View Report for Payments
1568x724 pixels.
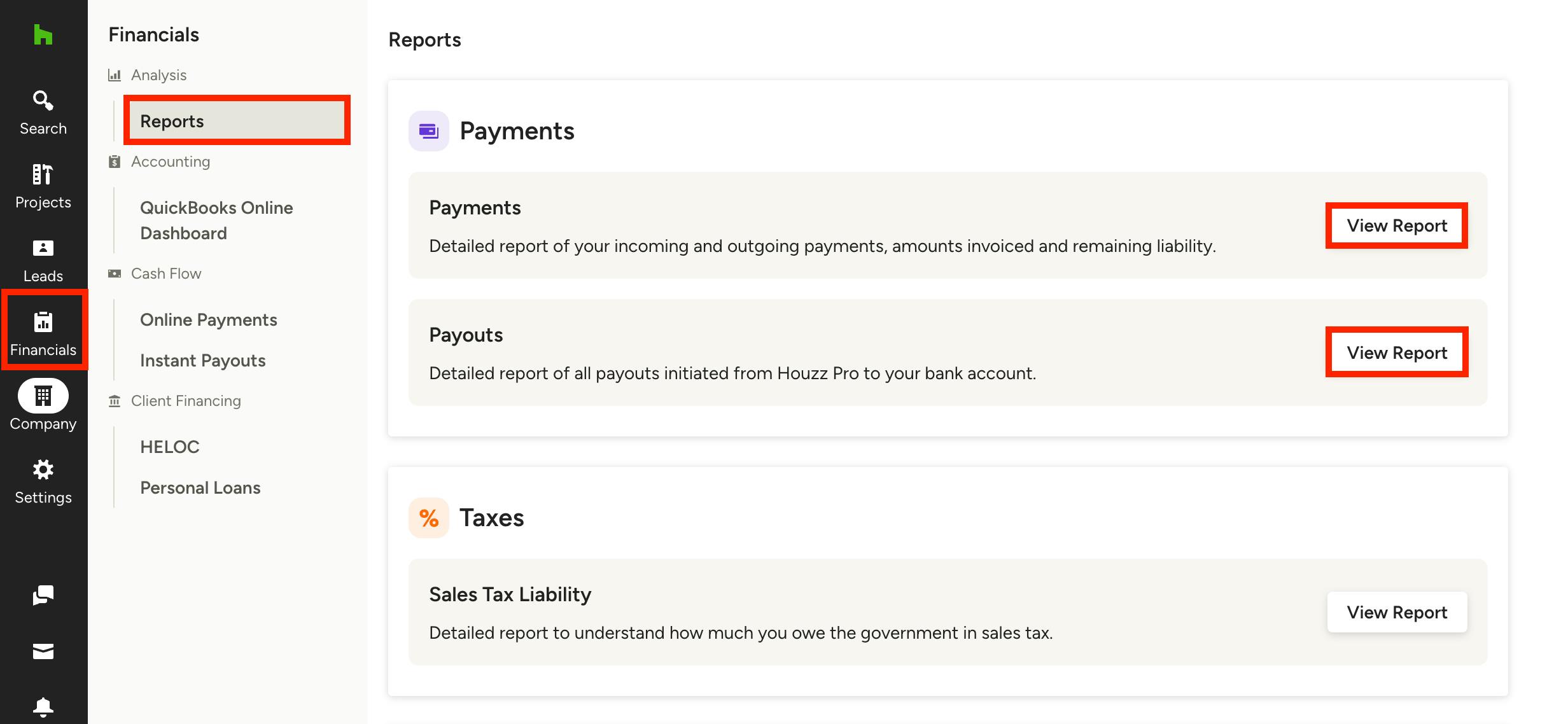pos(1397,225)
